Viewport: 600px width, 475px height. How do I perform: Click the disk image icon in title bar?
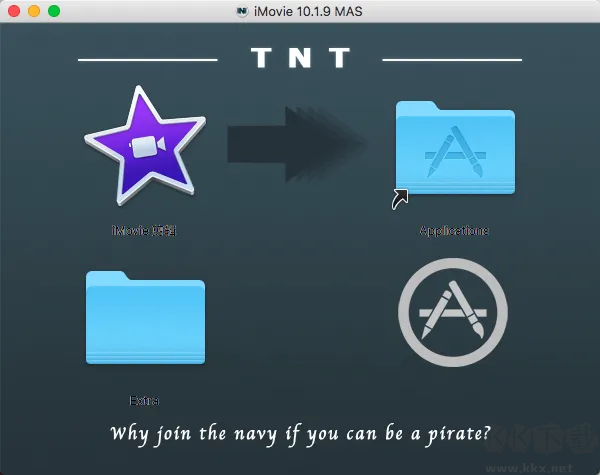tap(242, 11)
